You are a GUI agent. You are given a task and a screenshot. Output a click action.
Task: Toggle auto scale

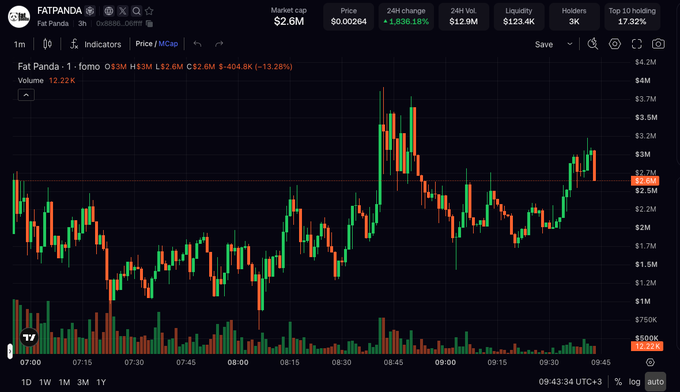[x=655, y=382]
